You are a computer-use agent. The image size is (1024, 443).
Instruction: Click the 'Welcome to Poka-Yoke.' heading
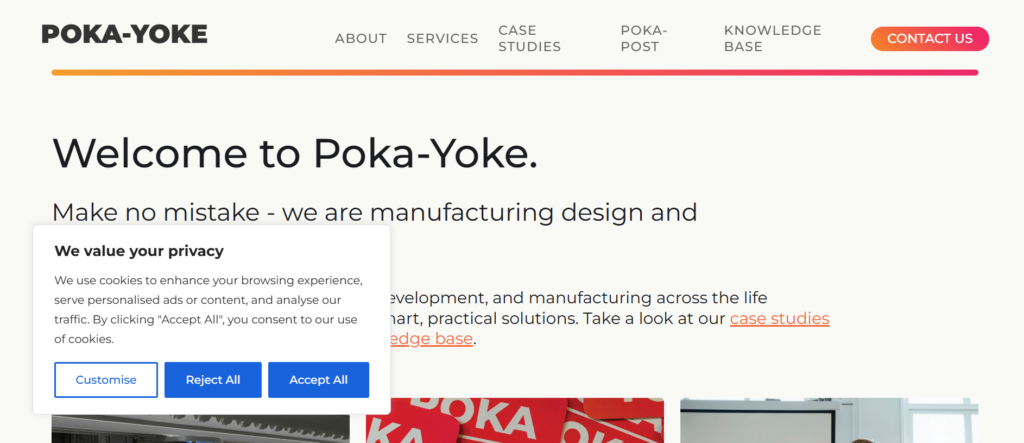coord(294,153)
